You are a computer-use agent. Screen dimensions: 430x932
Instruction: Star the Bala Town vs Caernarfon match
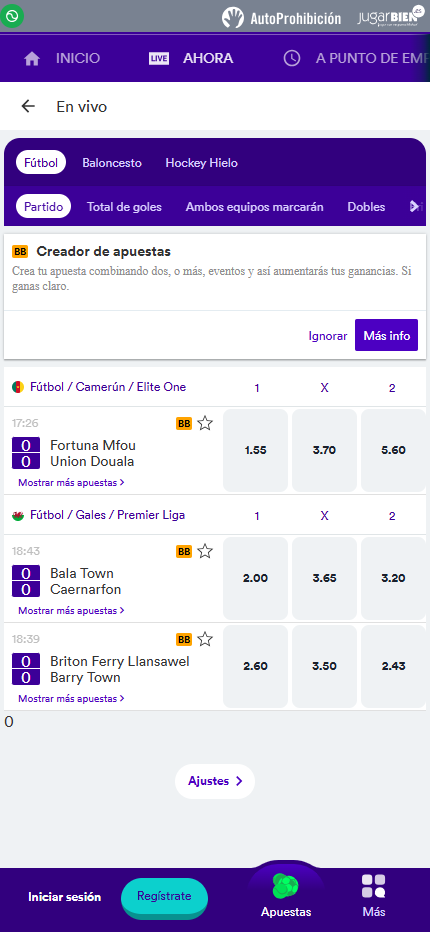point(205,551)
